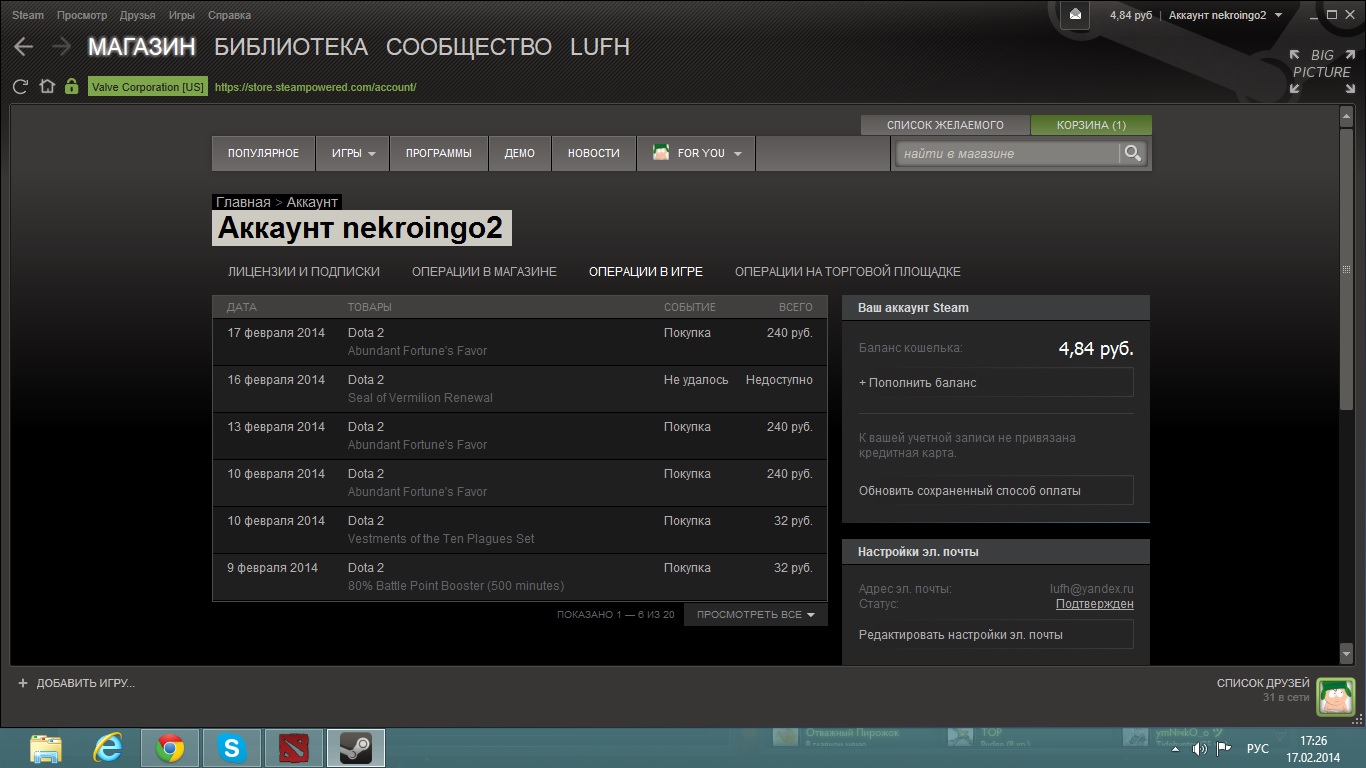Click the Action Center flag icon

tap(1223, 749)
